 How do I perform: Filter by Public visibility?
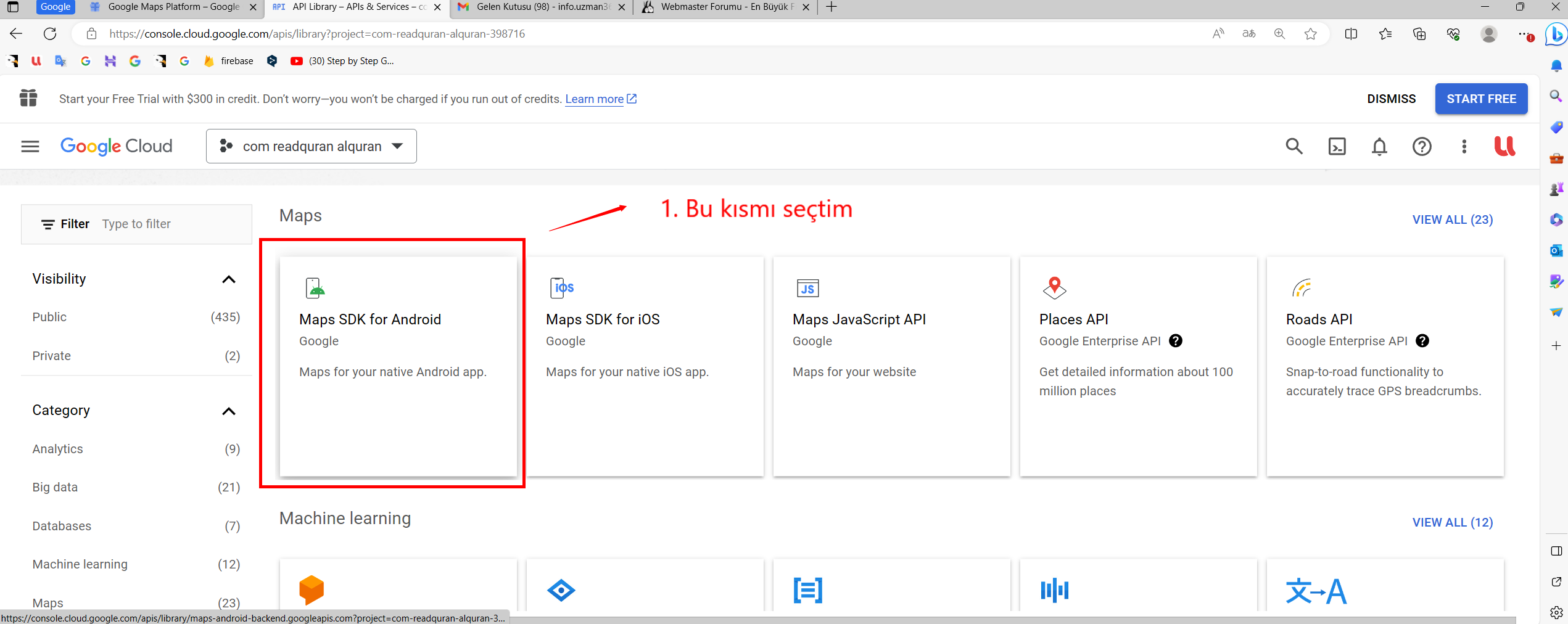tap(136, 317)
